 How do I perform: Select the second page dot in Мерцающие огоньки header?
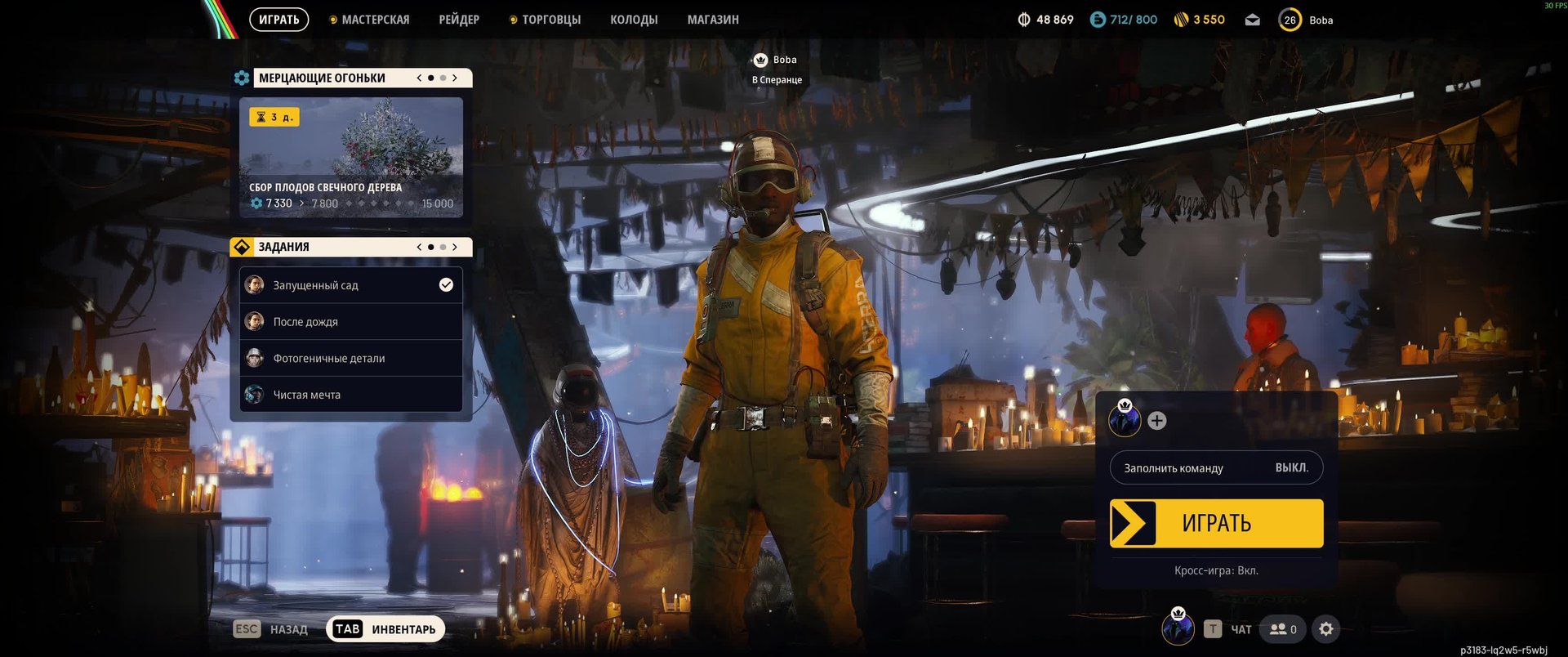[443, 78]
